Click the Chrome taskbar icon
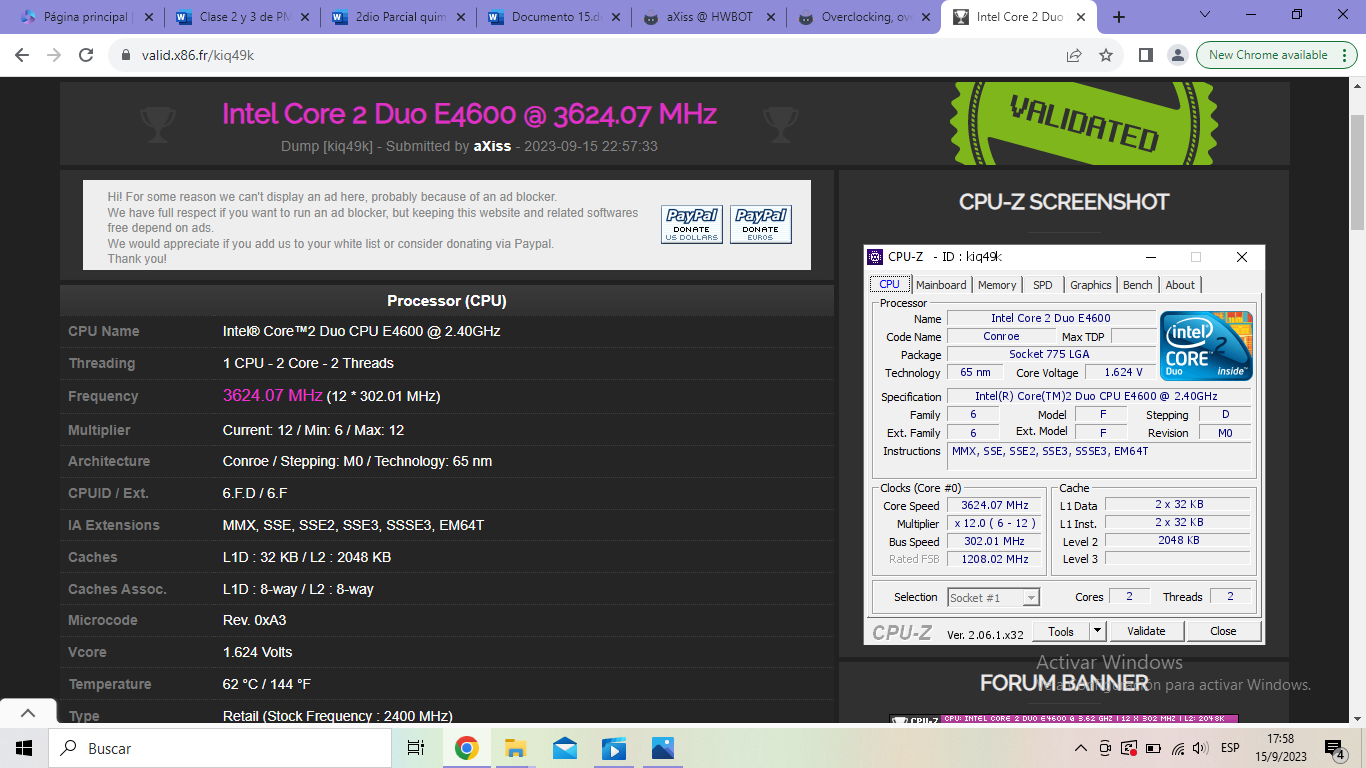This screenshot has width=1366, height=768. coord(466,748)
